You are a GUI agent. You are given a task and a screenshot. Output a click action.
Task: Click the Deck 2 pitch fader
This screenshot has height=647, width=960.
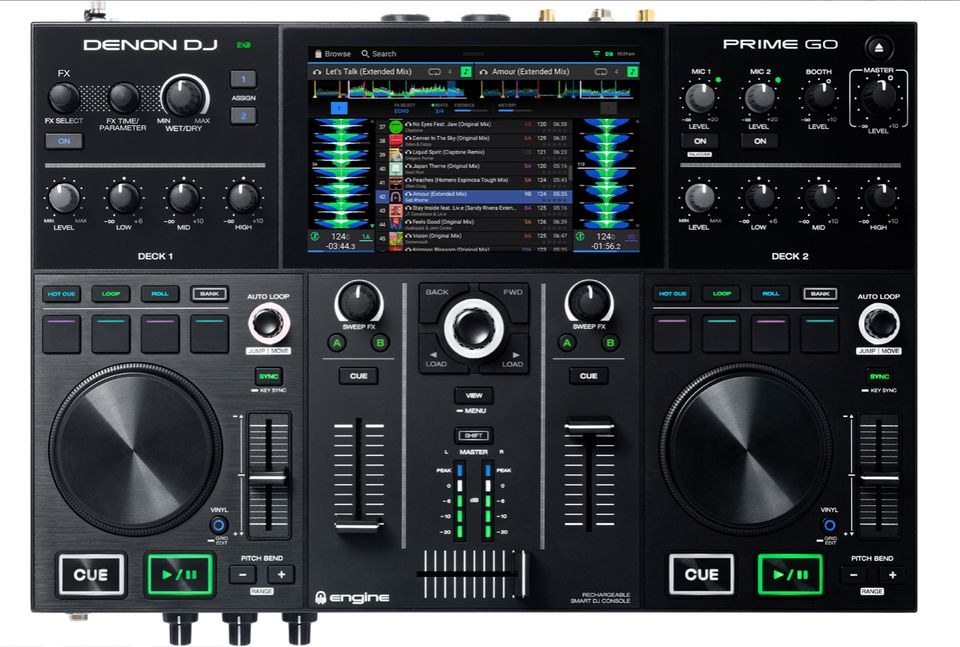coord(879,478)
